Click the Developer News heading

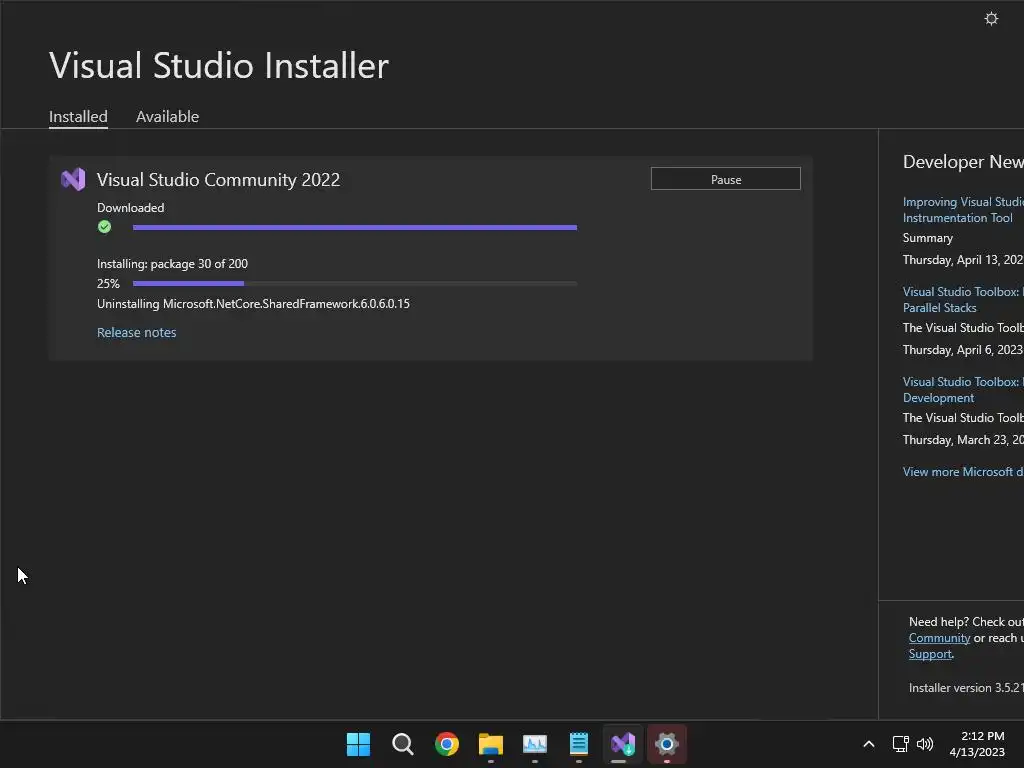963,162
